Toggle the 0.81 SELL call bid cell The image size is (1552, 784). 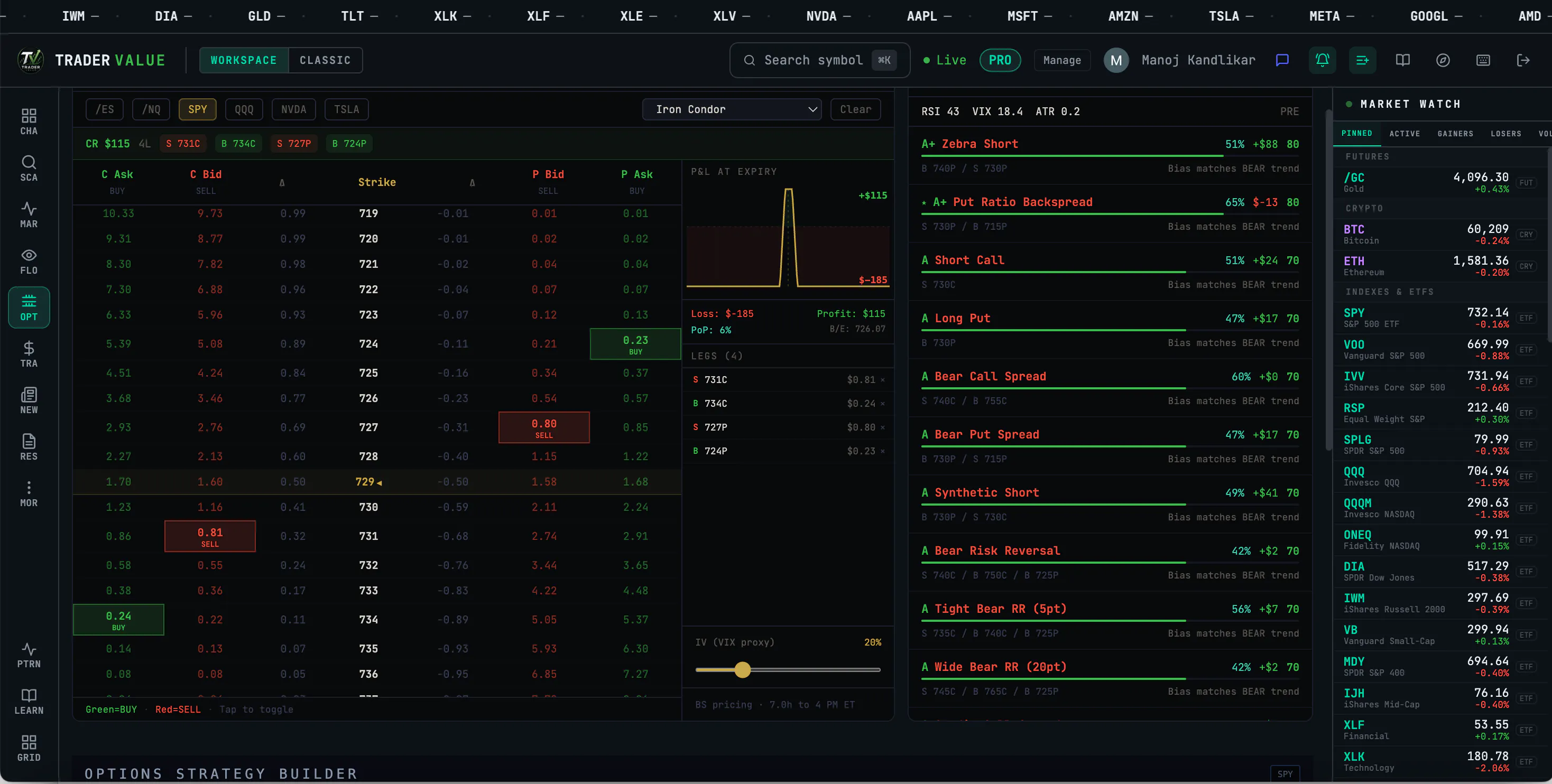tap(210, 536)
